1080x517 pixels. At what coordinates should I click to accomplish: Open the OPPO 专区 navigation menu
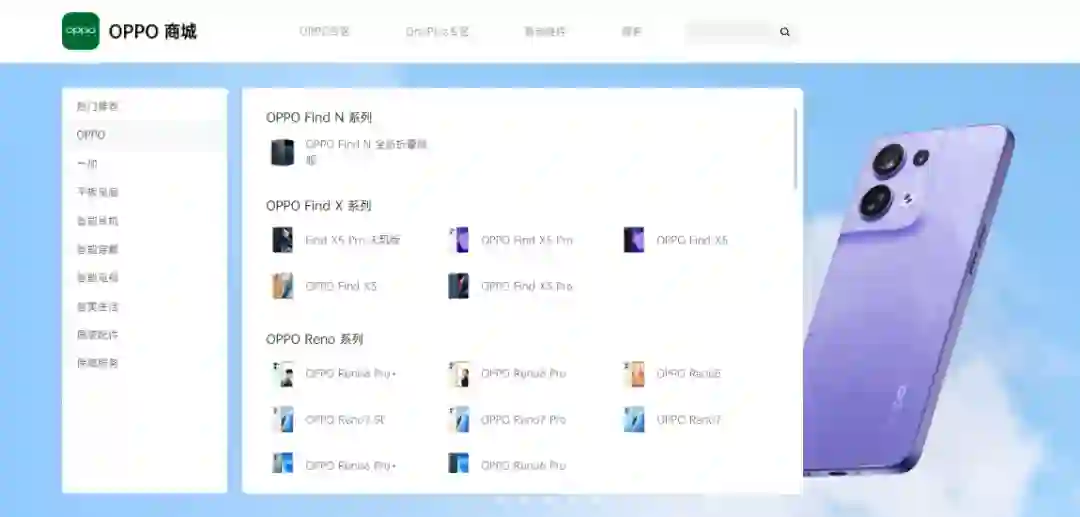324,32
